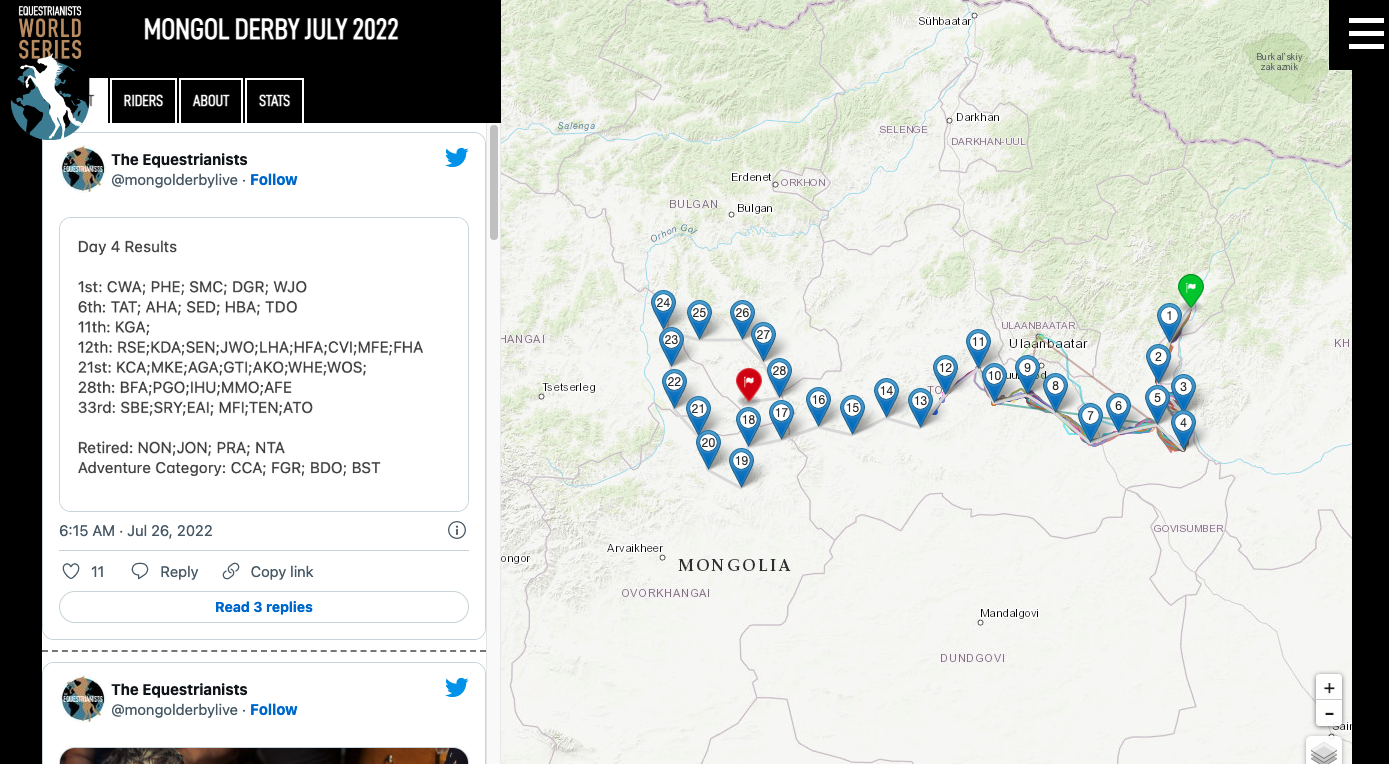Click the Twitter bird icon on second tweet
The width and height of the screenshot is (1389, 764).
457,687
